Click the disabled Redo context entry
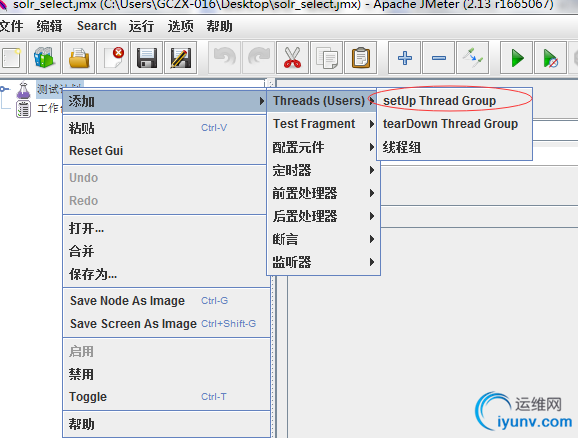The width and height of the screenshot is (578, 438). pyautogui.click(x=165, y=201)
